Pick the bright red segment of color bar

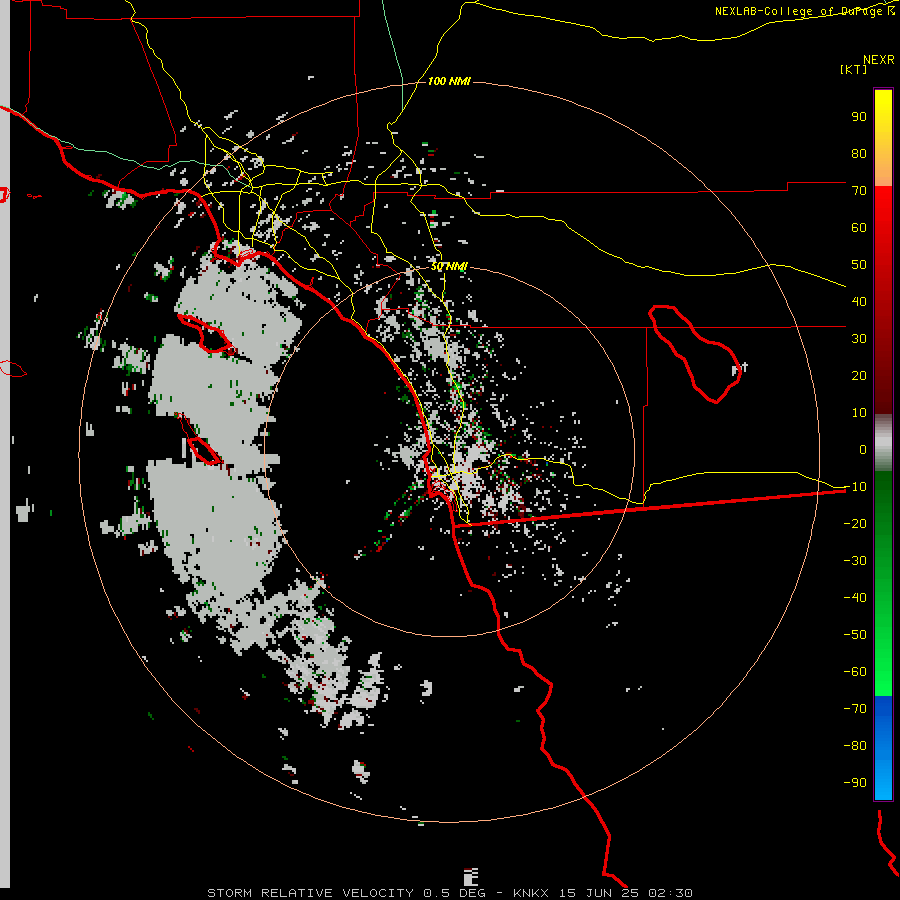coord(883,300)
